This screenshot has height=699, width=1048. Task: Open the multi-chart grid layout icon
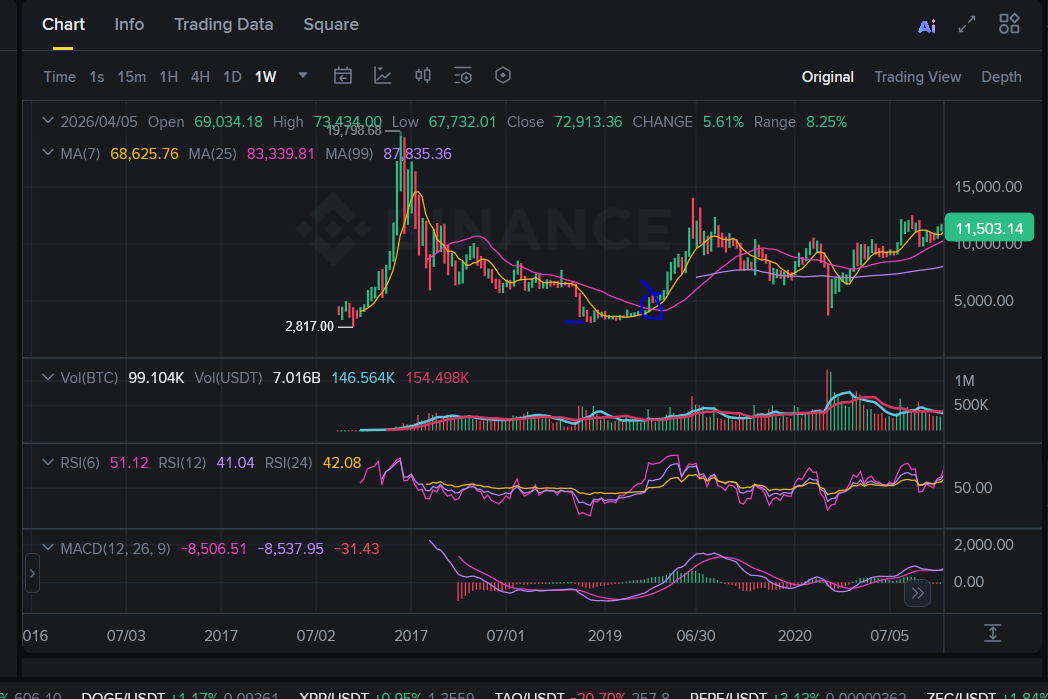pyautogui.click(x=1009, y=24)
